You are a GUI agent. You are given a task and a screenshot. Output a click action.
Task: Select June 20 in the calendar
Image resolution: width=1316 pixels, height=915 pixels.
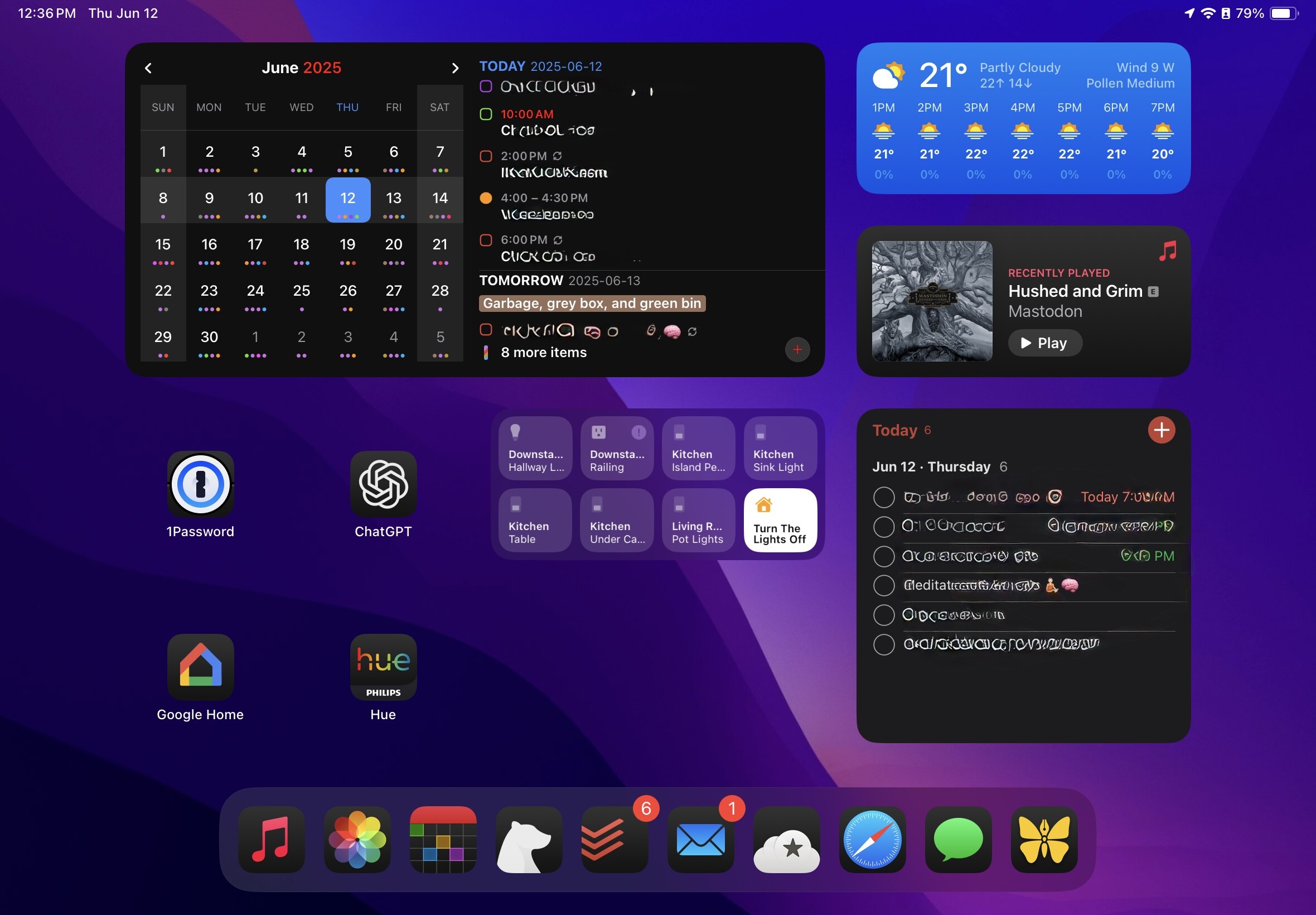tap(394, 246)
